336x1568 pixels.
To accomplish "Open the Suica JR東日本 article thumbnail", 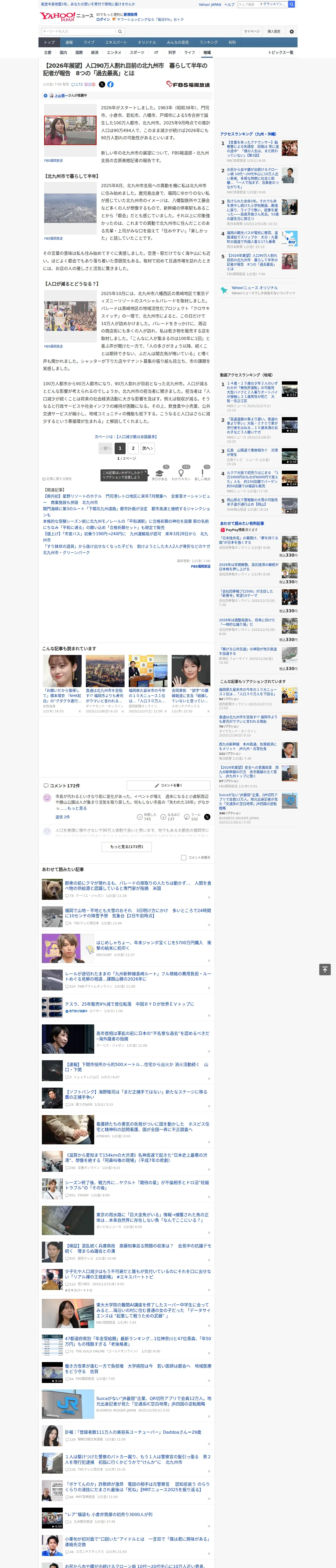I will point(68,1404).
